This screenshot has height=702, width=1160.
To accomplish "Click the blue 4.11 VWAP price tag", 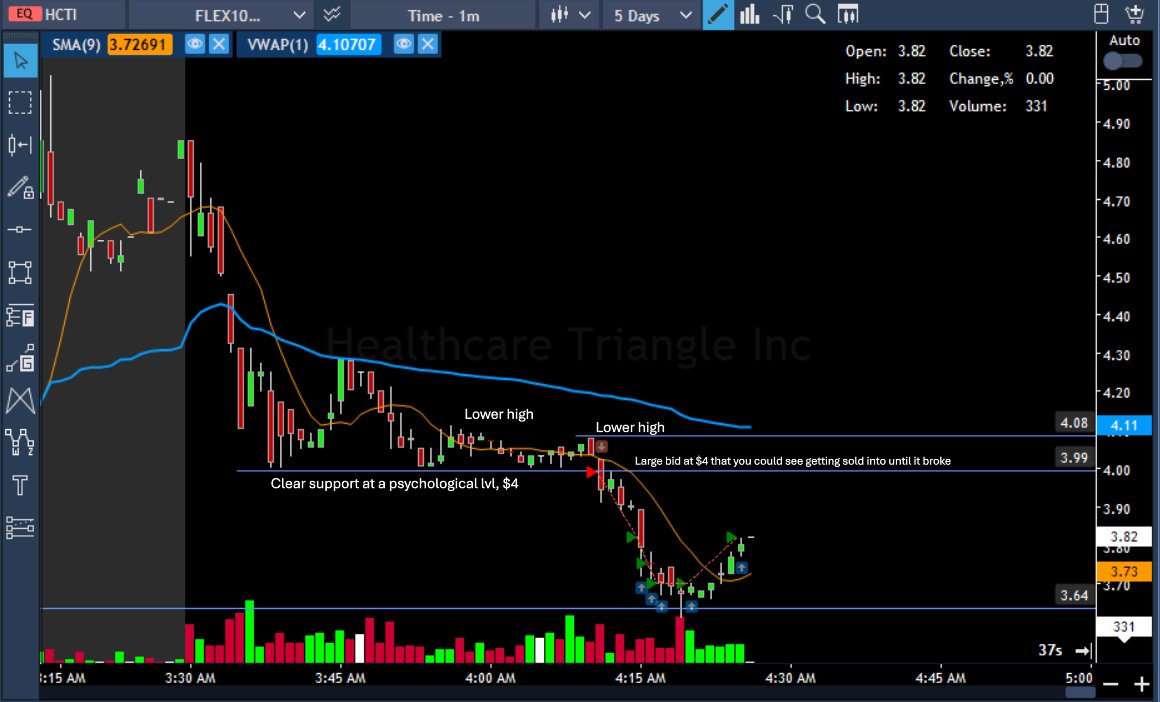I will click(x=1124, y=425).
